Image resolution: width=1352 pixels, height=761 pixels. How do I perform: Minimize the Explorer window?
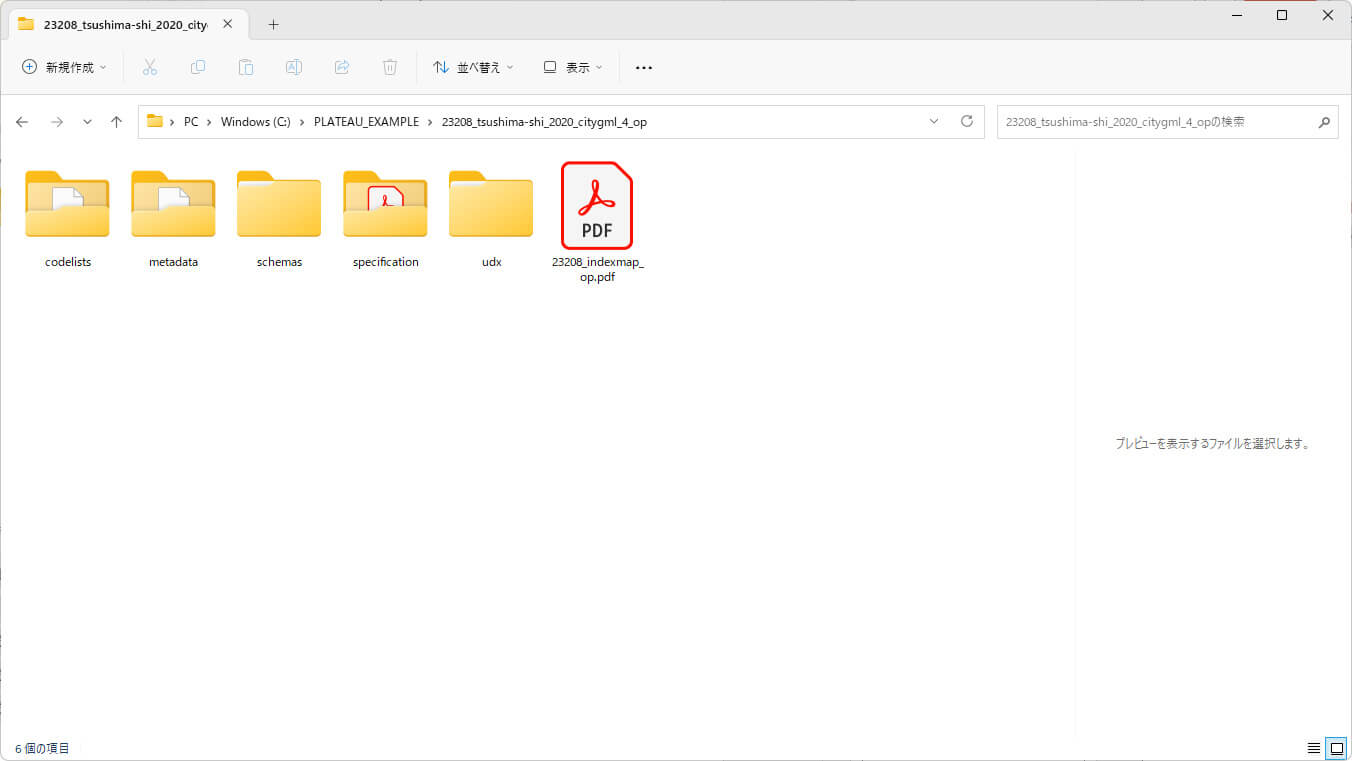pyautogui.click(x=1237, y=15)
